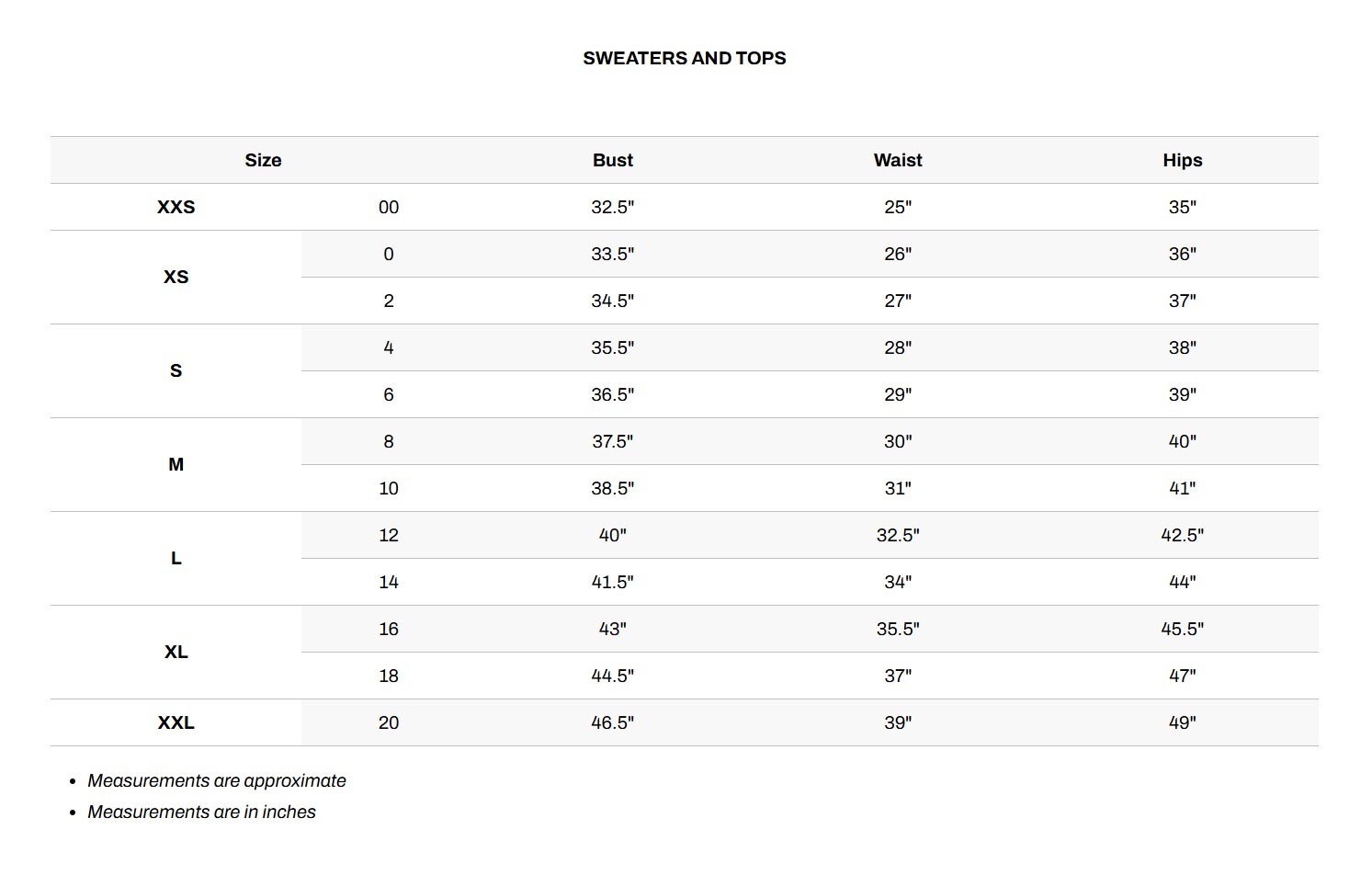Click the XL size label
This screenshot has width=1372, height=875.
pos(176,652)
